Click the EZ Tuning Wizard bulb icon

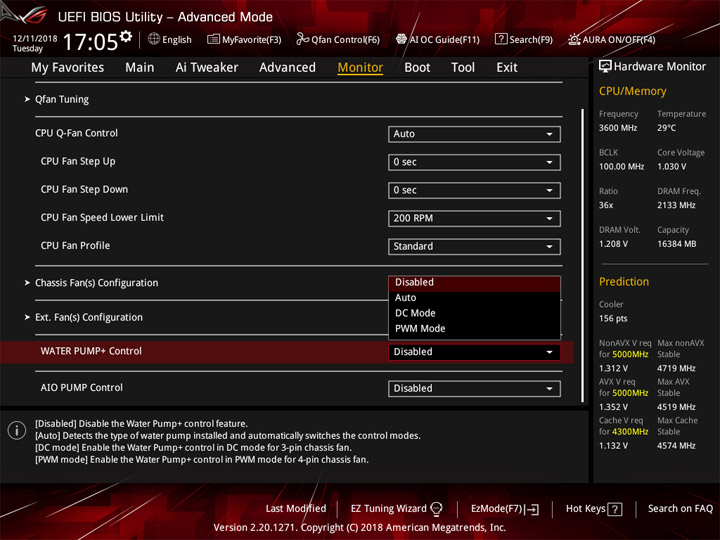coord(436,508)
